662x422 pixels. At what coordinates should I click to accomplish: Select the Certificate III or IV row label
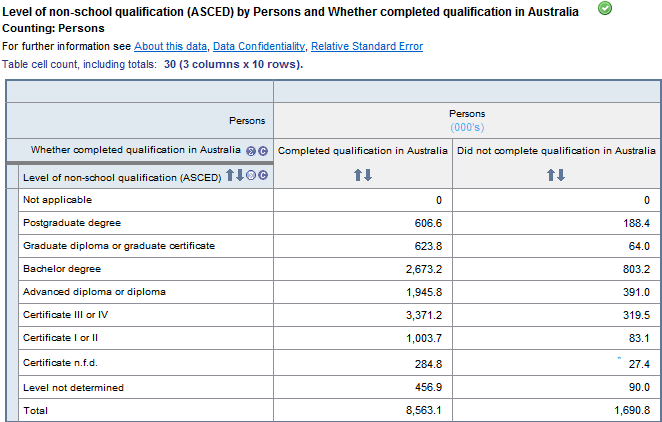click(65, 315)
